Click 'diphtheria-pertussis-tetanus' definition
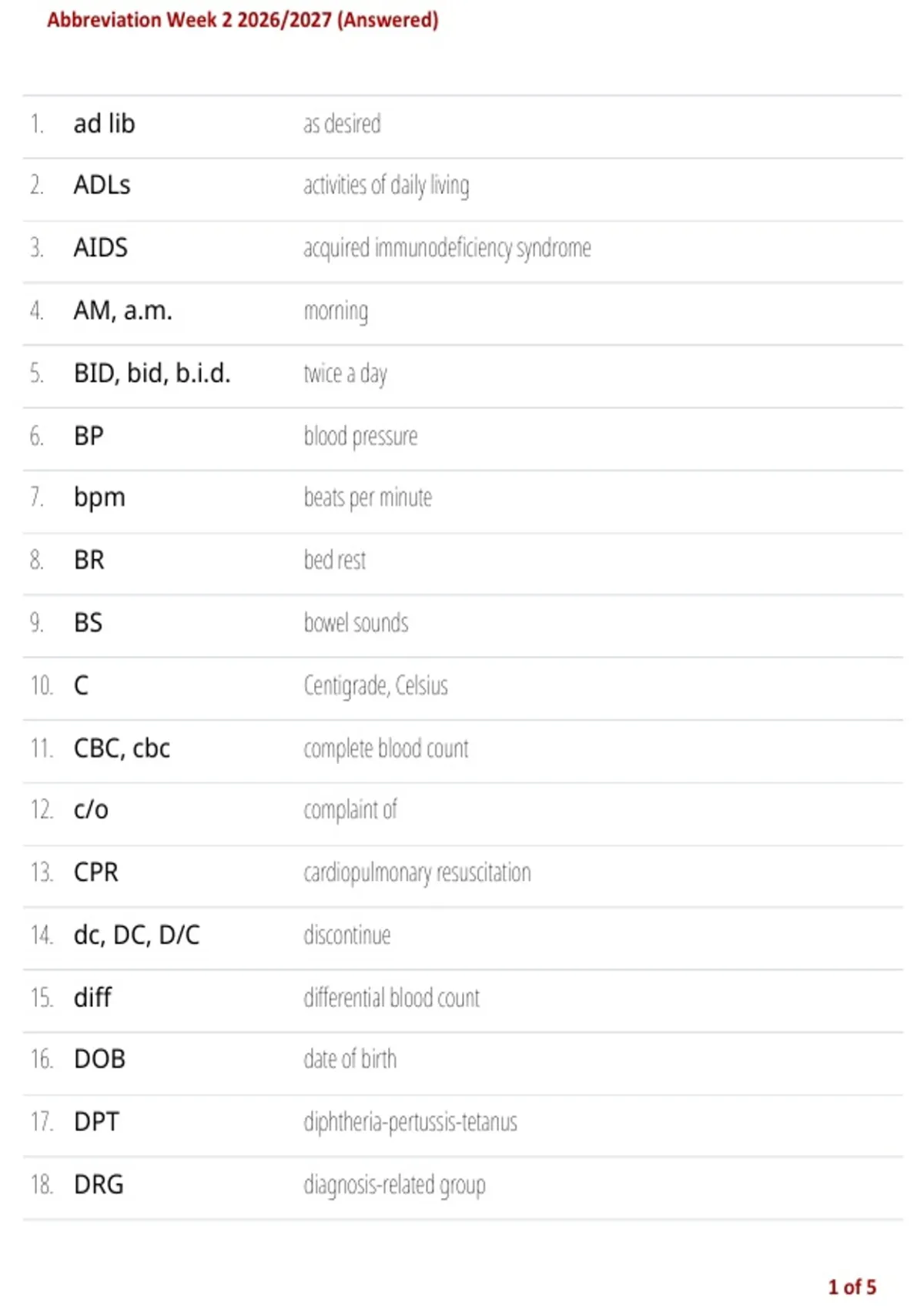 [x=410, y=1123]
